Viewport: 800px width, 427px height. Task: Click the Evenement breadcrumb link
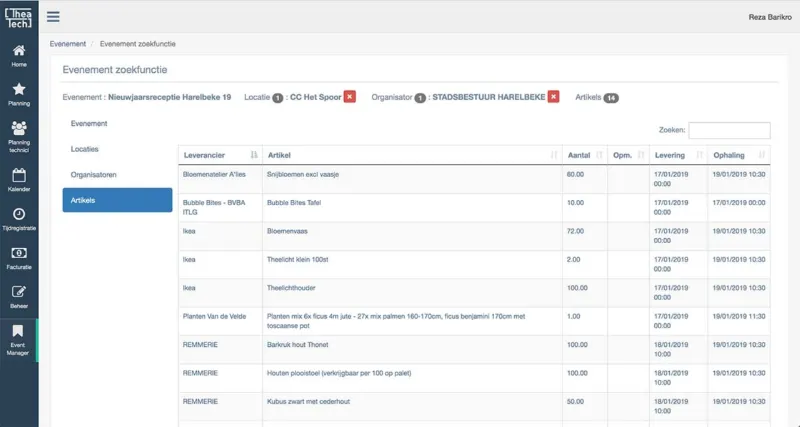(x=68, y=44)
